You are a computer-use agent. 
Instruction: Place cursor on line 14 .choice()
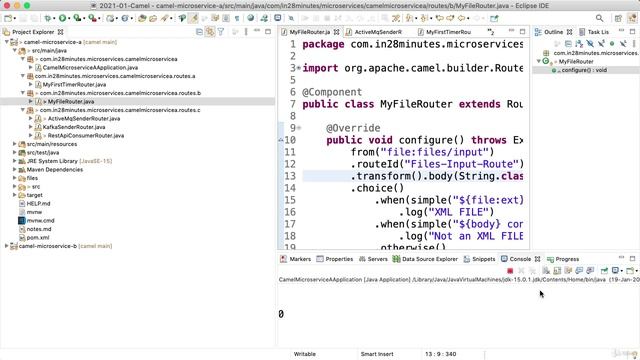377,188
